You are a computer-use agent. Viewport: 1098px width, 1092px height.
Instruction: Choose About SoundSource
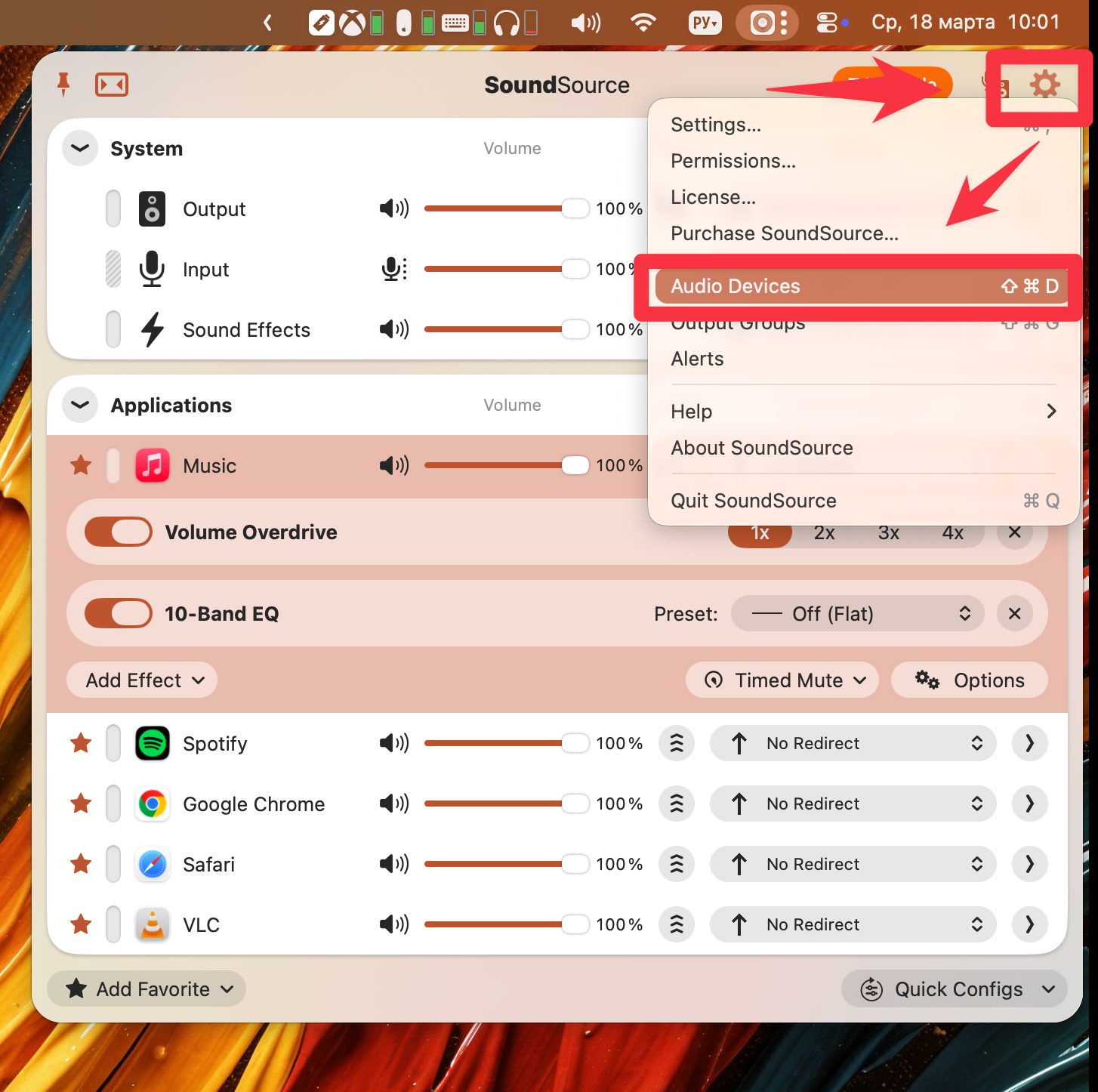coord(863,448)
